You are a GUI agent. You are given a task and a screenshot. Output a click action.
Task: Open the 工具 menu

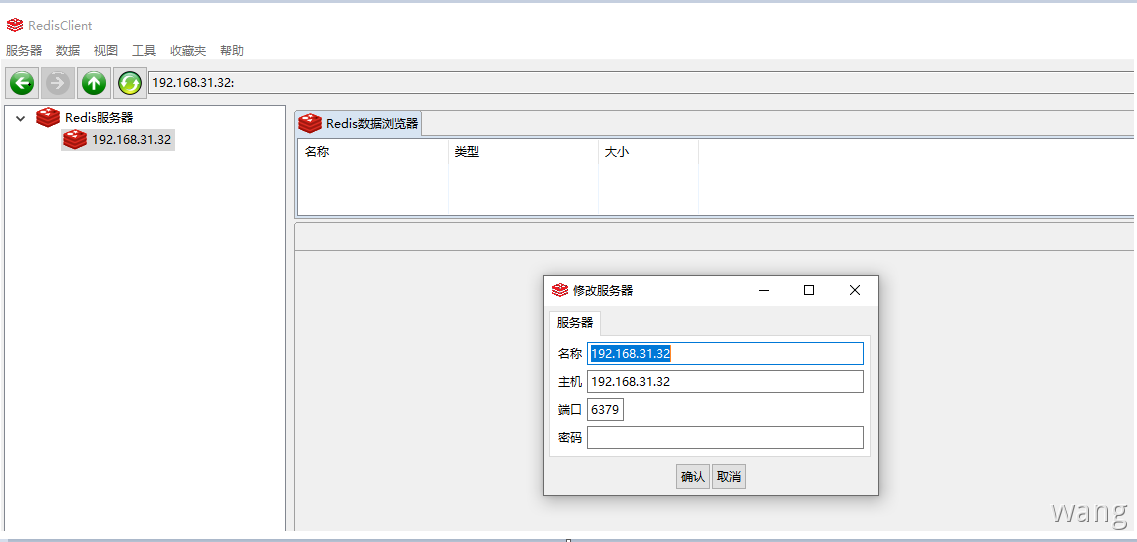click(144, 50)
